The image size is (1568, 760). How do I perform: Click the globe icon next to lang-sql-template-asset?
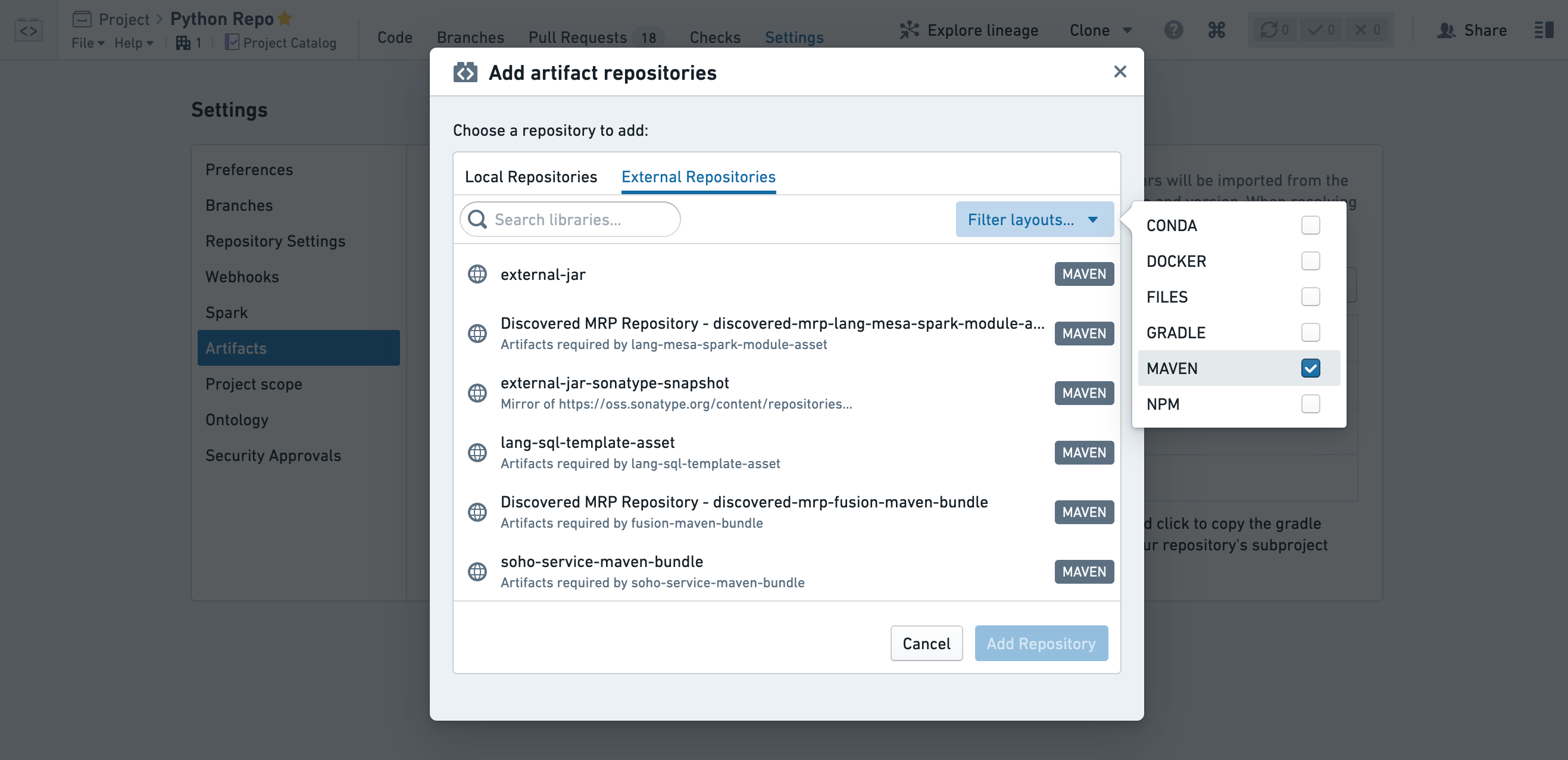476,452
